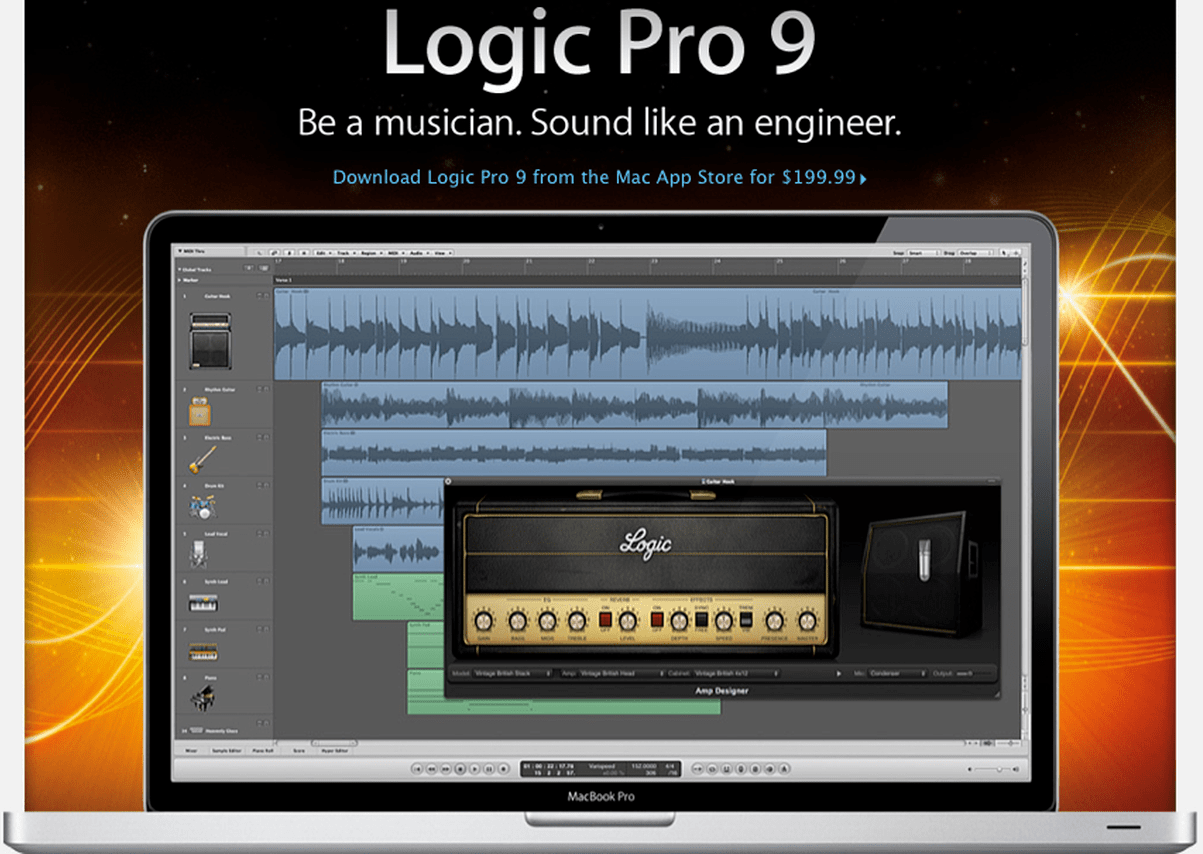Open the Model dropdown Vintage British Stack
The width and height of the screenshot is (1203, 854).
[513, 674]
